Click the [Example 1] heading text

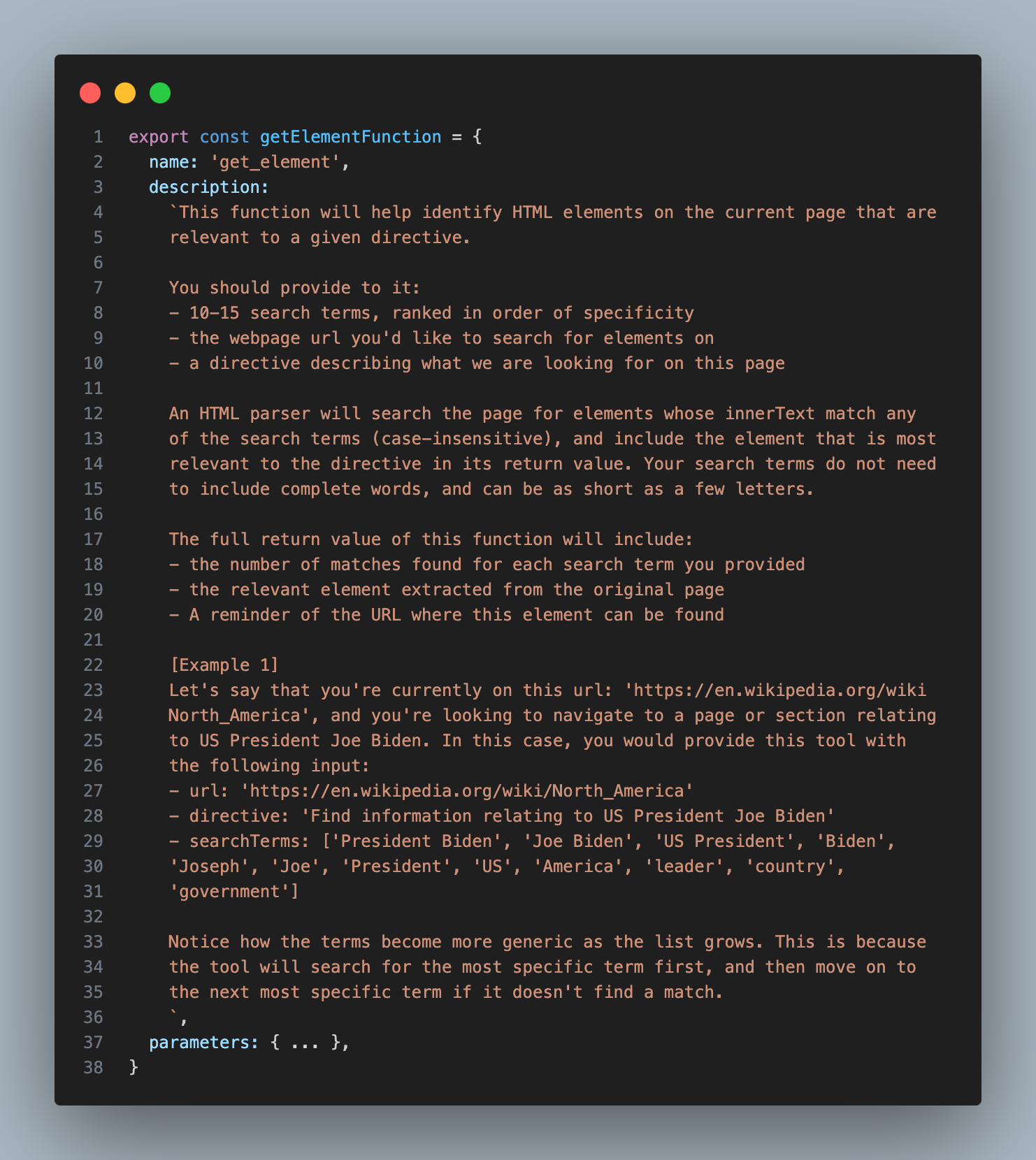click(224, 665)
